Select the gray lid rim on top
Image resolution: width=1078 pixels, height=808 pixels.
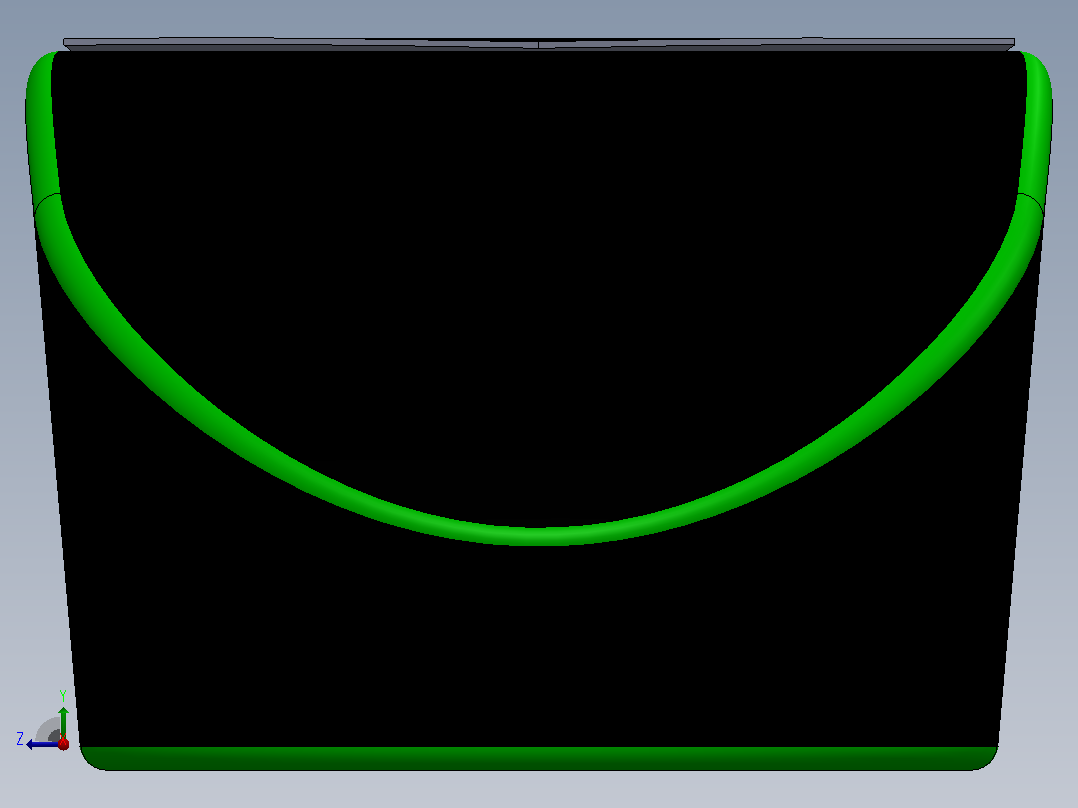[538, 44]
